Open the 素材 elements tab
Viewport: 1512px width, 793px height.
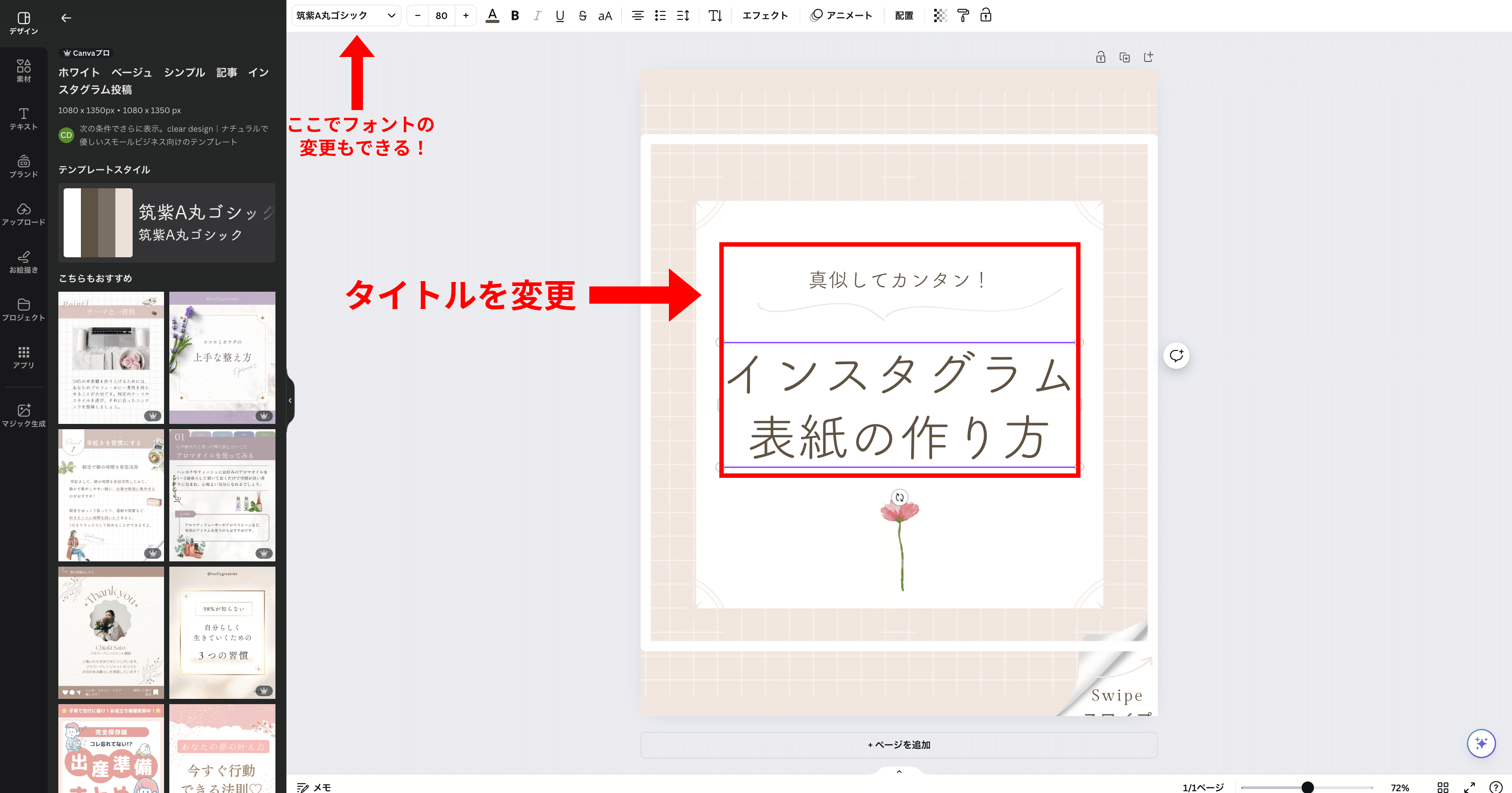(23, 71)
